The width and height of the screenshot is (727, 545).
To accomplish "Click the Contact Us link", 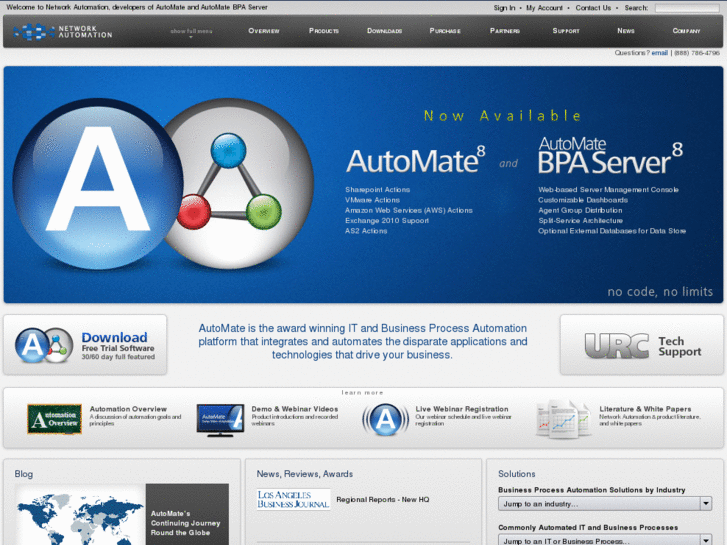I will 593,8.
